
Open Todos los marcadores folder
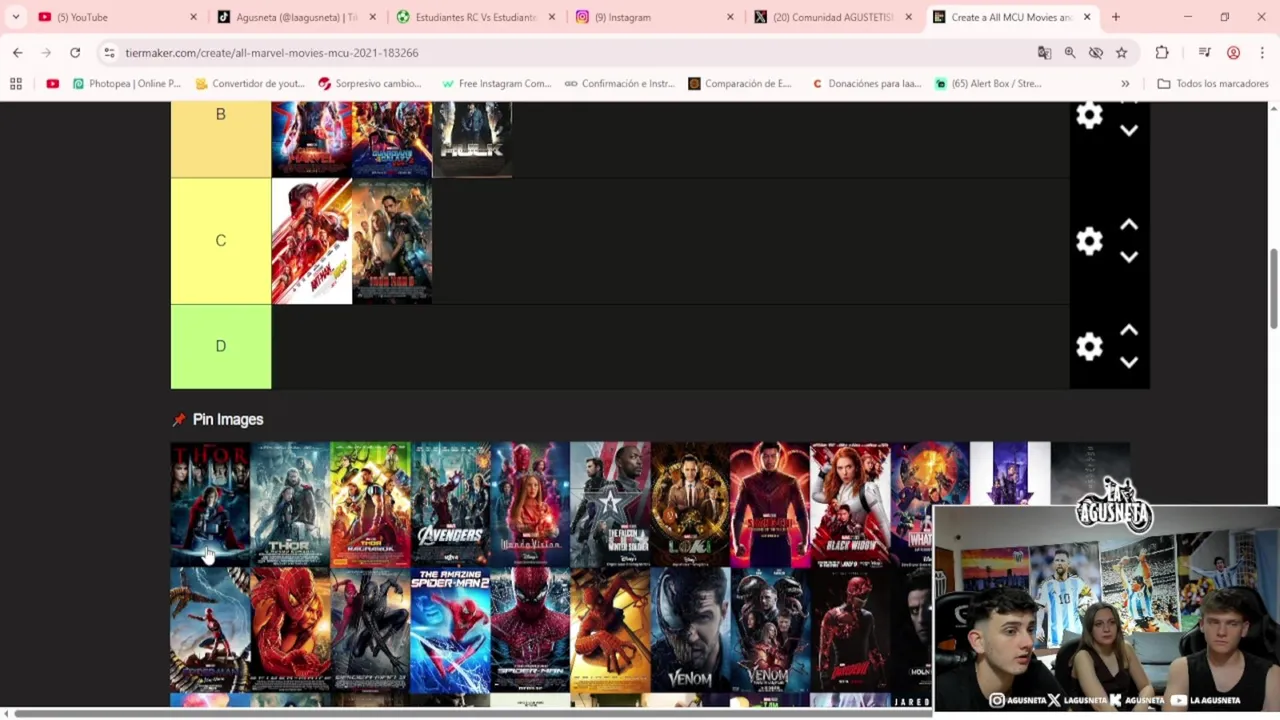(x=1213, y=84)
